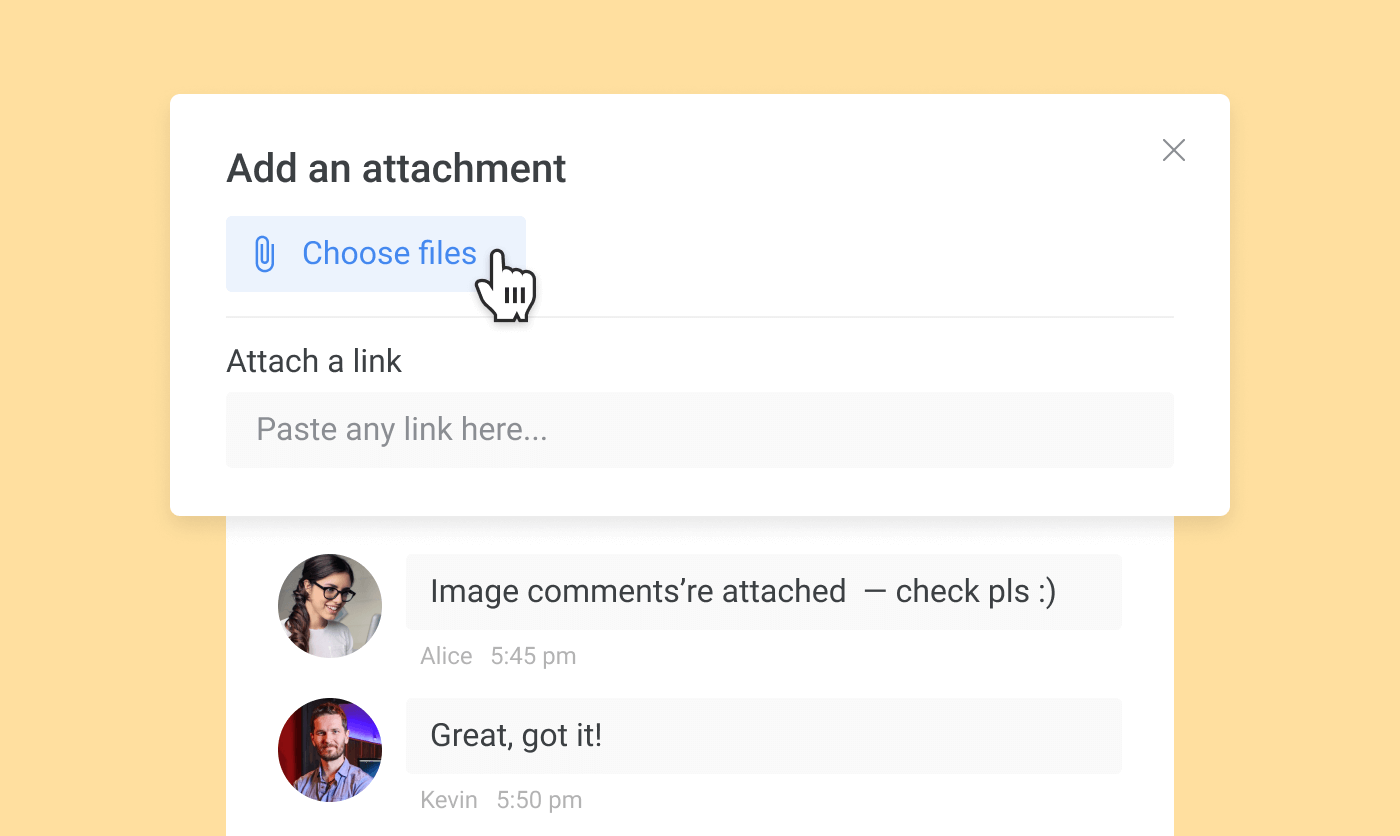Click the Add an attachment dialog title

pyautogui.click(x=396, y=168)
